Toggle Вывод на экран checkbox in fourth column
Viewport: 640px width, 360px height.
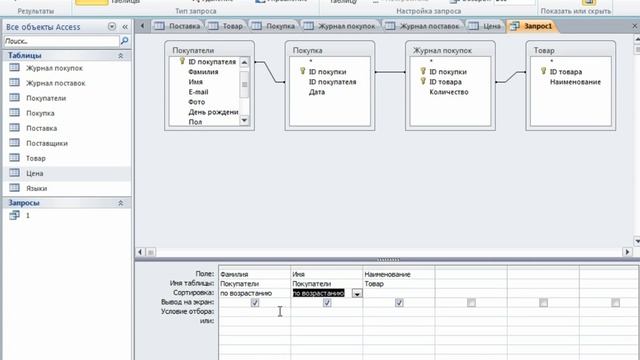[x=471, y=303]
